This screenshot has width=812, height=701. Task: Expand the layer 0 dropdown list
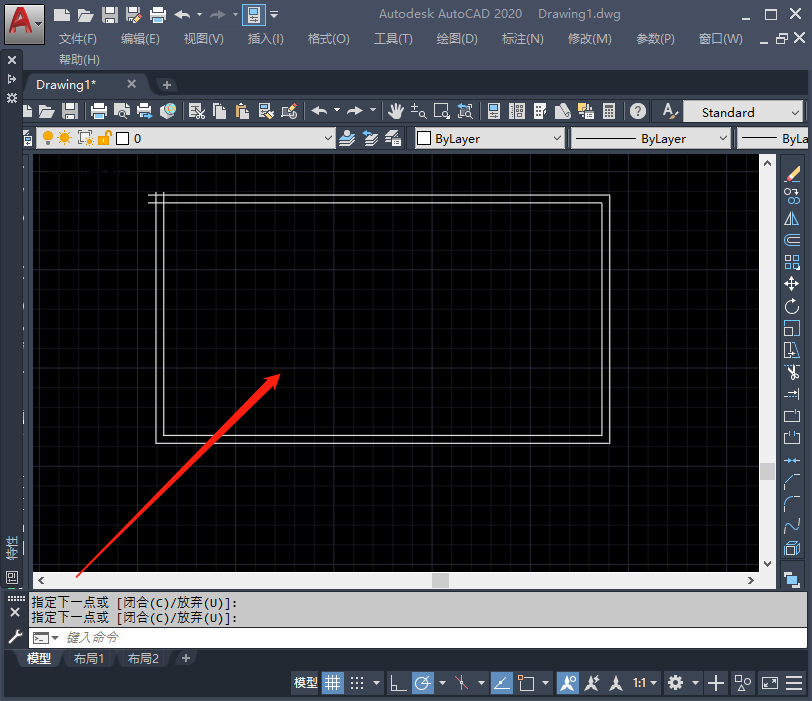point(328,138)
